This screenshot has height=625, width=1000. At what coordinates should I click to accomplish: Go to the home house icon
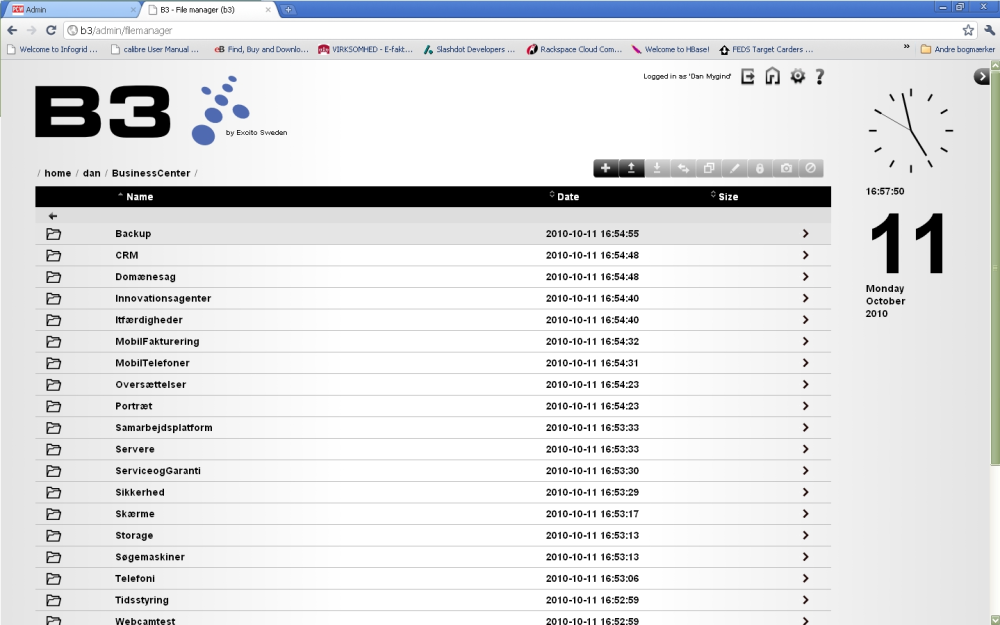click(x=772, y=77)
